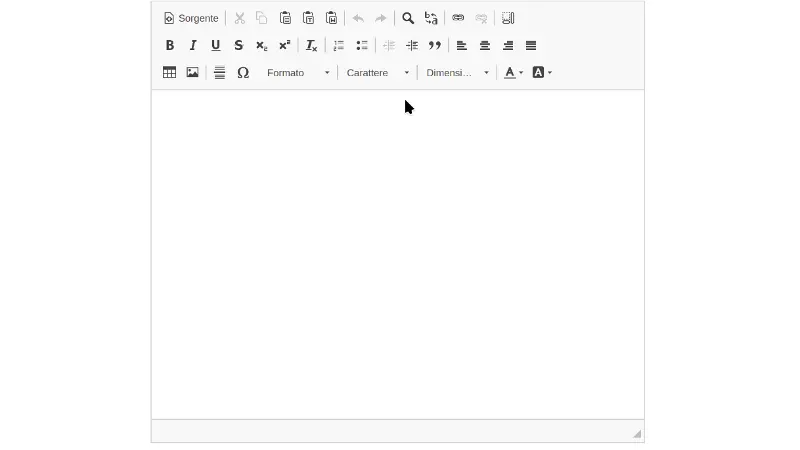Click the Redo arrow
The width and height of the screenshot is (800, 450).
pos(381,18)
